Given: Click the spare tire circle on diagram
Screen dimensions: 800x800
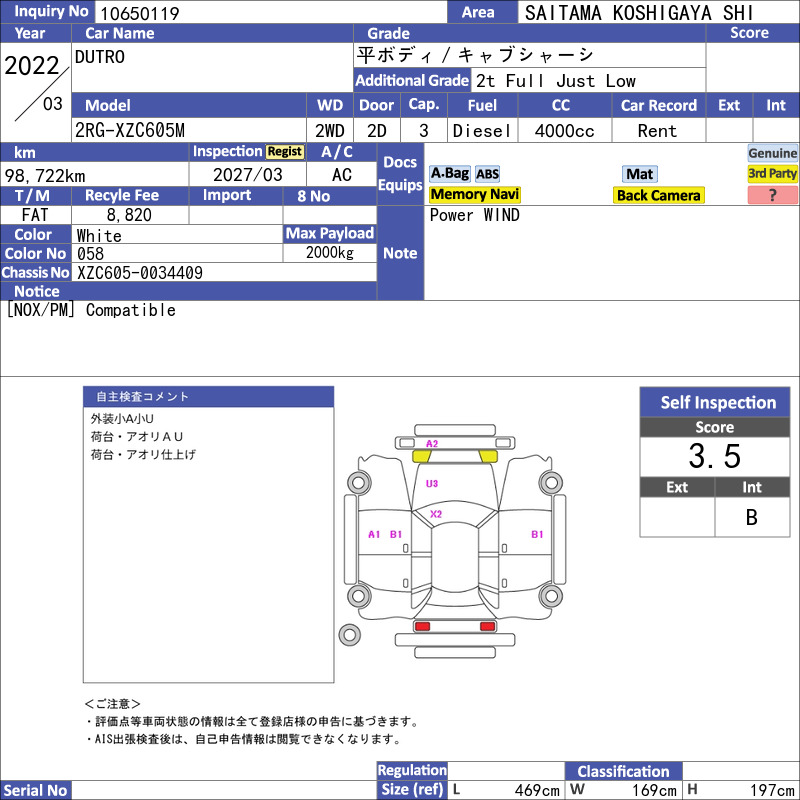Looking at the screenshot, I should click(349, 635).
